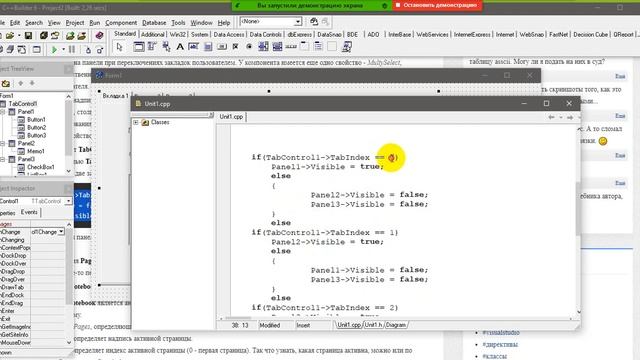
Task: Click back navigation arrow in code editor
Action: click(x=551, y=117)
